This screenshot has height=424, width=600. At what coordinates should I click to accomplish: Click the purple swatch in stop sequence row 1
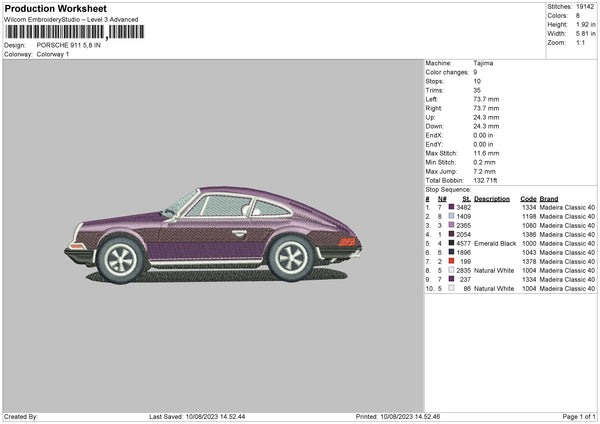click(x=451, y=207)
